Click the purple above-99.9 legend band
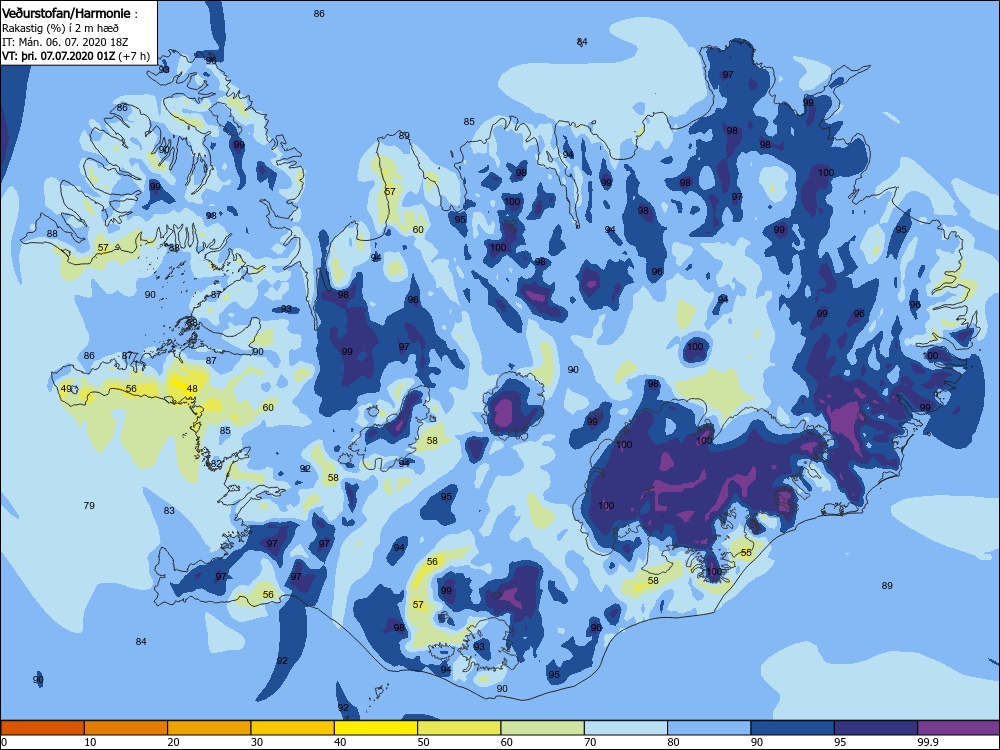Image resolution: width=1000 pixels, height=750 pixels. tap(959, 728)
